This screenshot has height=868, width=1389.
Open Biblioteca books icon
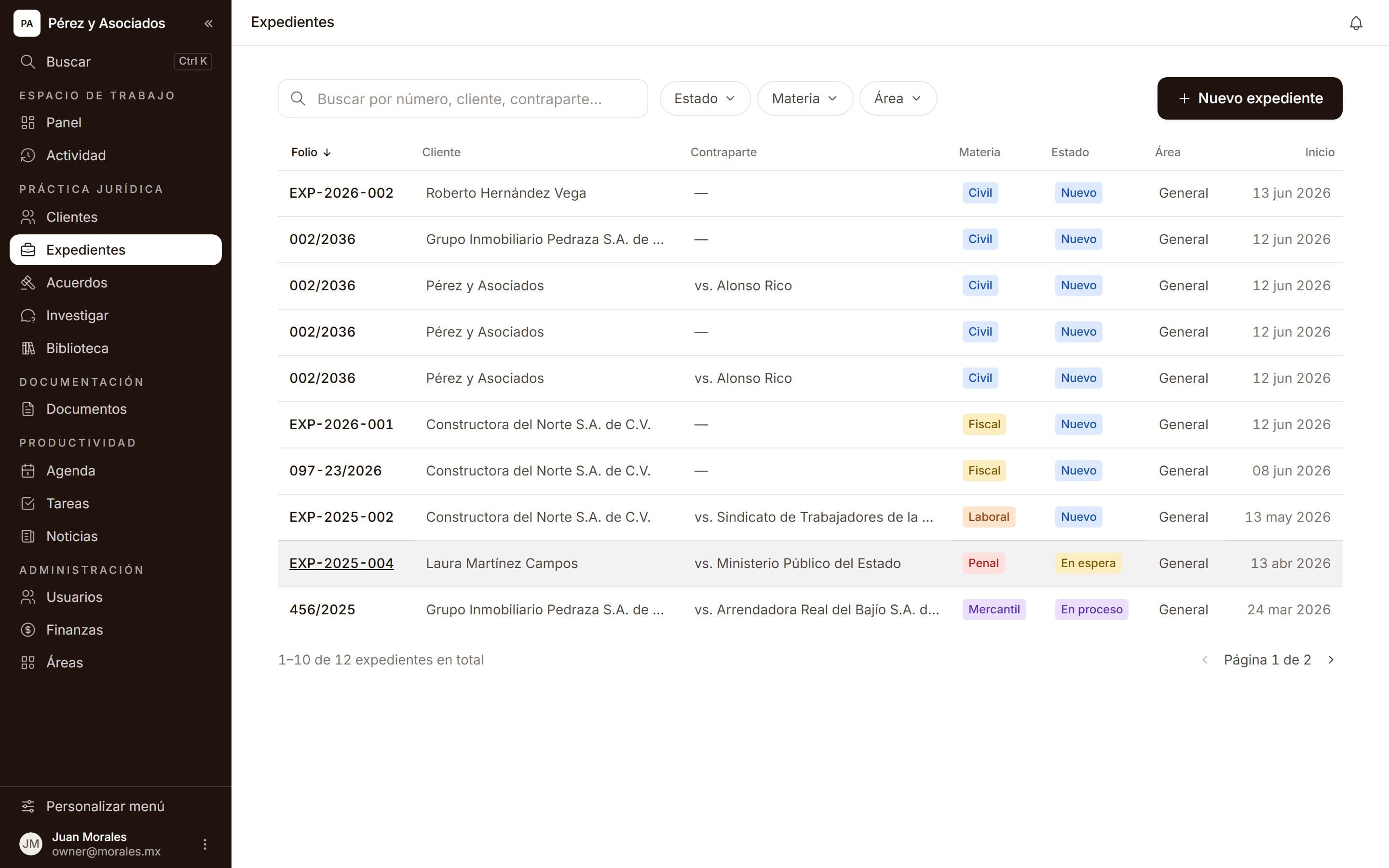point(27,348)
